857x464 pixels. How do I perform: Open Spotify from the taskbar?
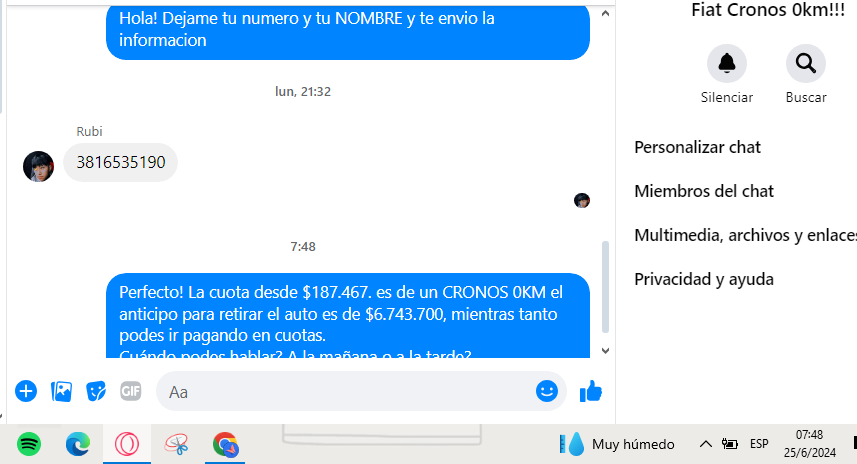click(x=29, y=444)
